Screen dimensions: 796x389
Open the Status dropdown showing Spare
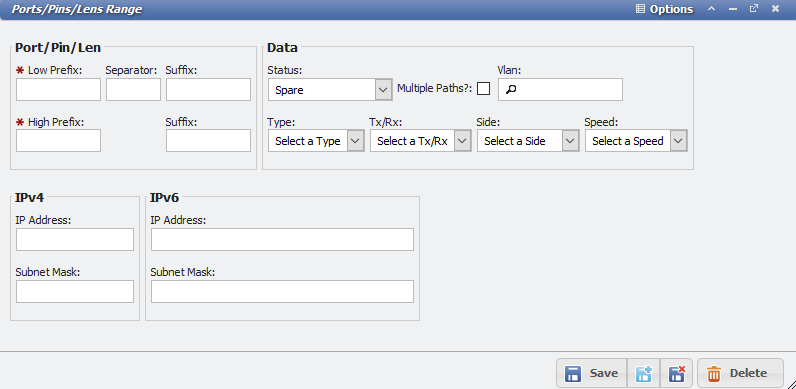pos(330,89)
